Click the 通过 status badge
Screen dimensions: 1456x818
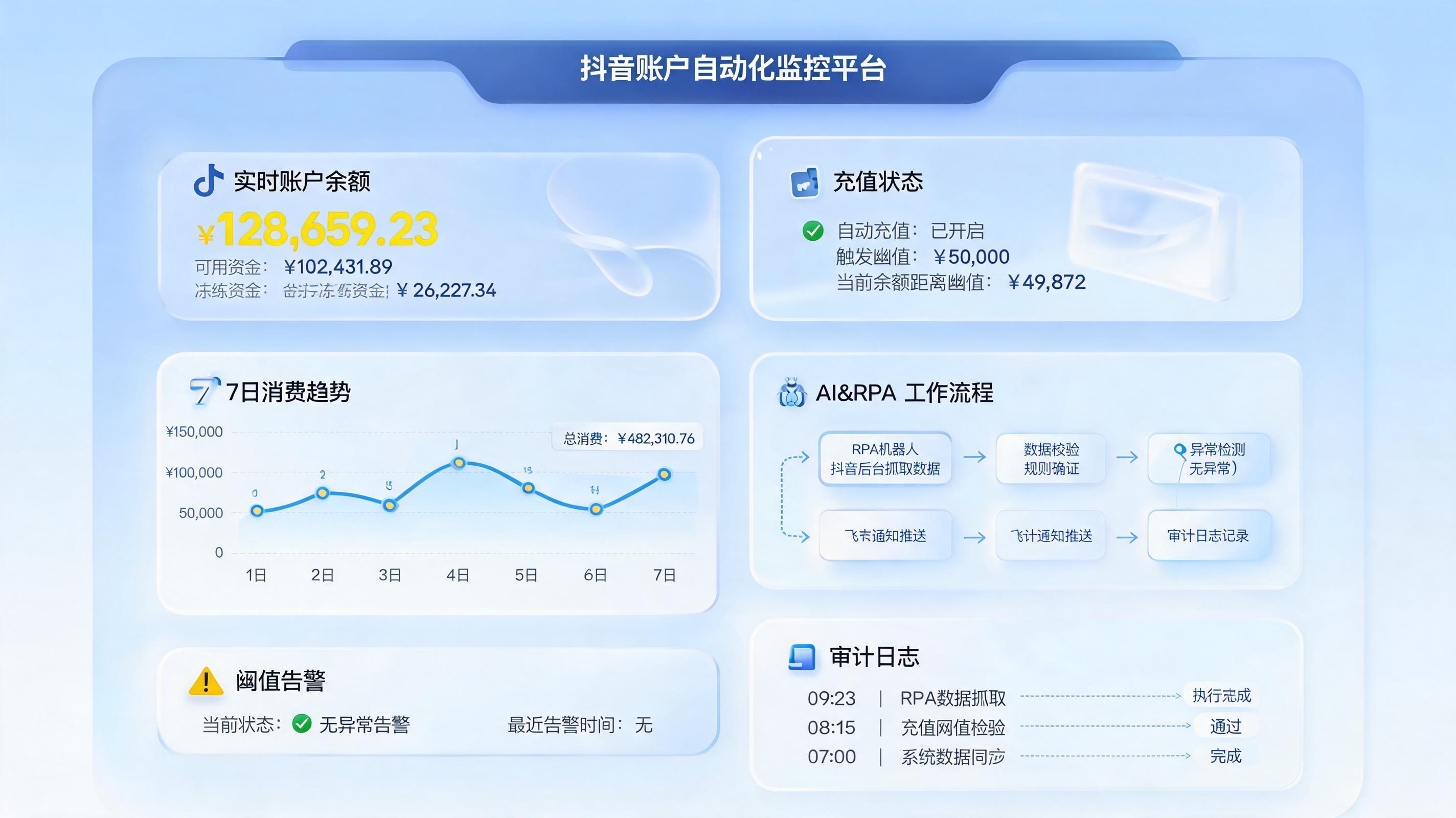1225,726
